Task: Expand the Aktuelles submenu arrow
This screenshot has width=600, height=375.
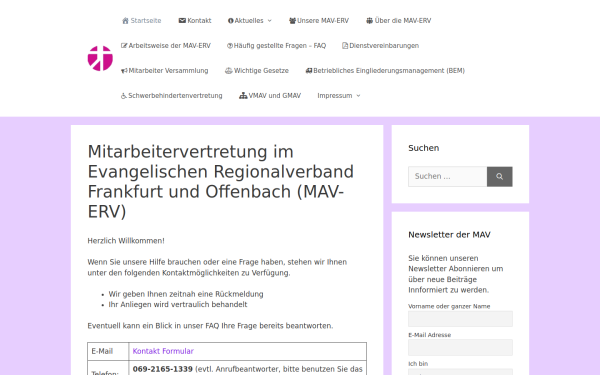Action: point(269,21)
